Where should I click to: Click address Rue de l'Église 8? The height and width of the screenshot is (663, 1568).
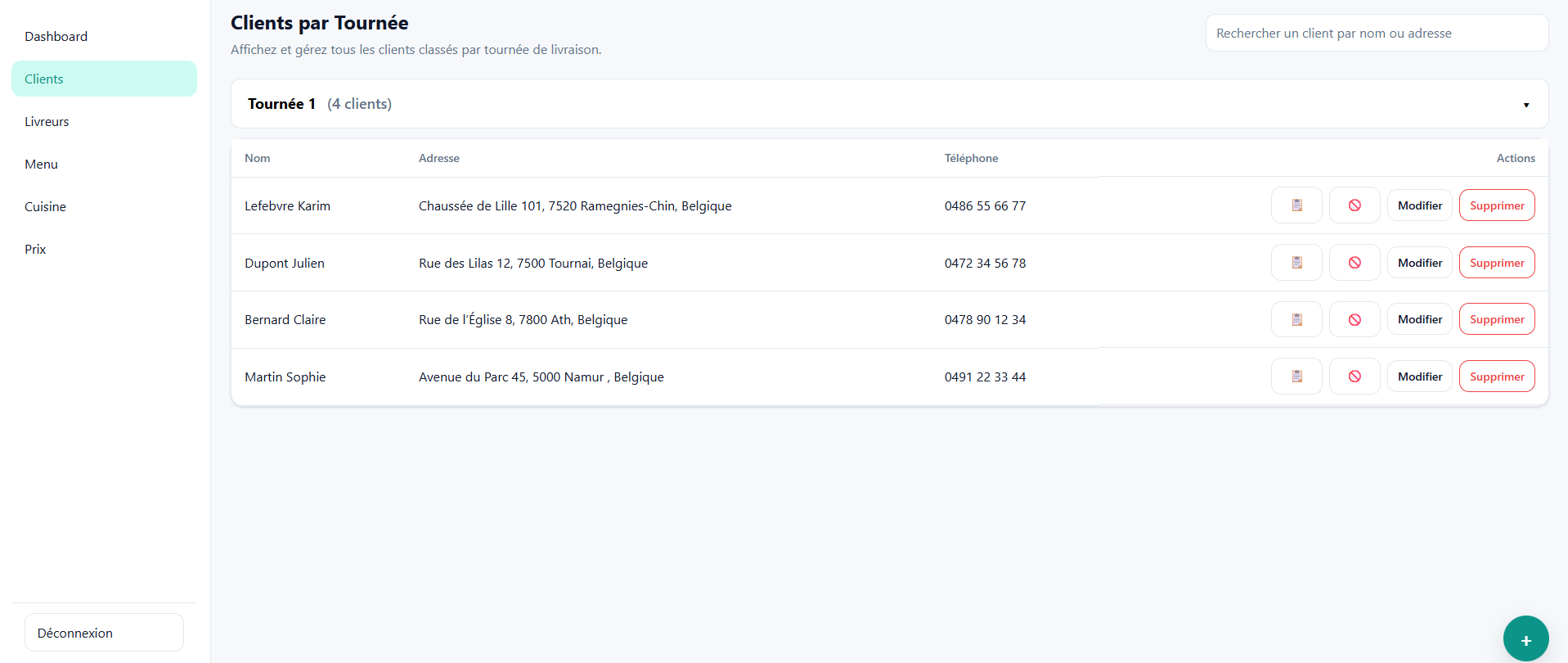tap(523, 319)
